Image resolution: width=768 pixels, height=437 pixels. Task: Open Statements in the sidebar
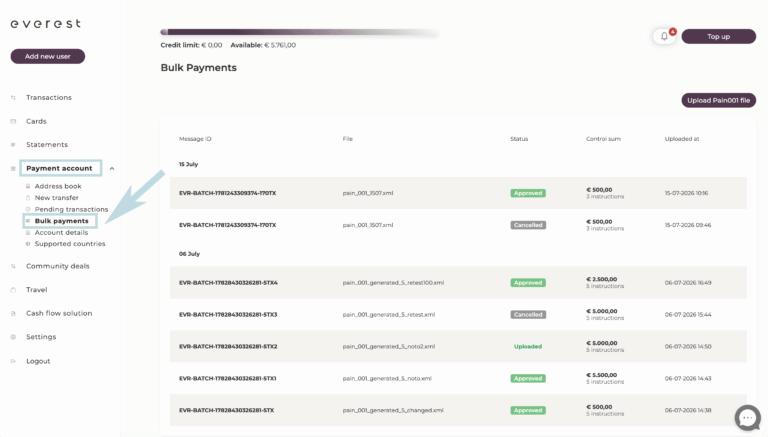point(47,145)
